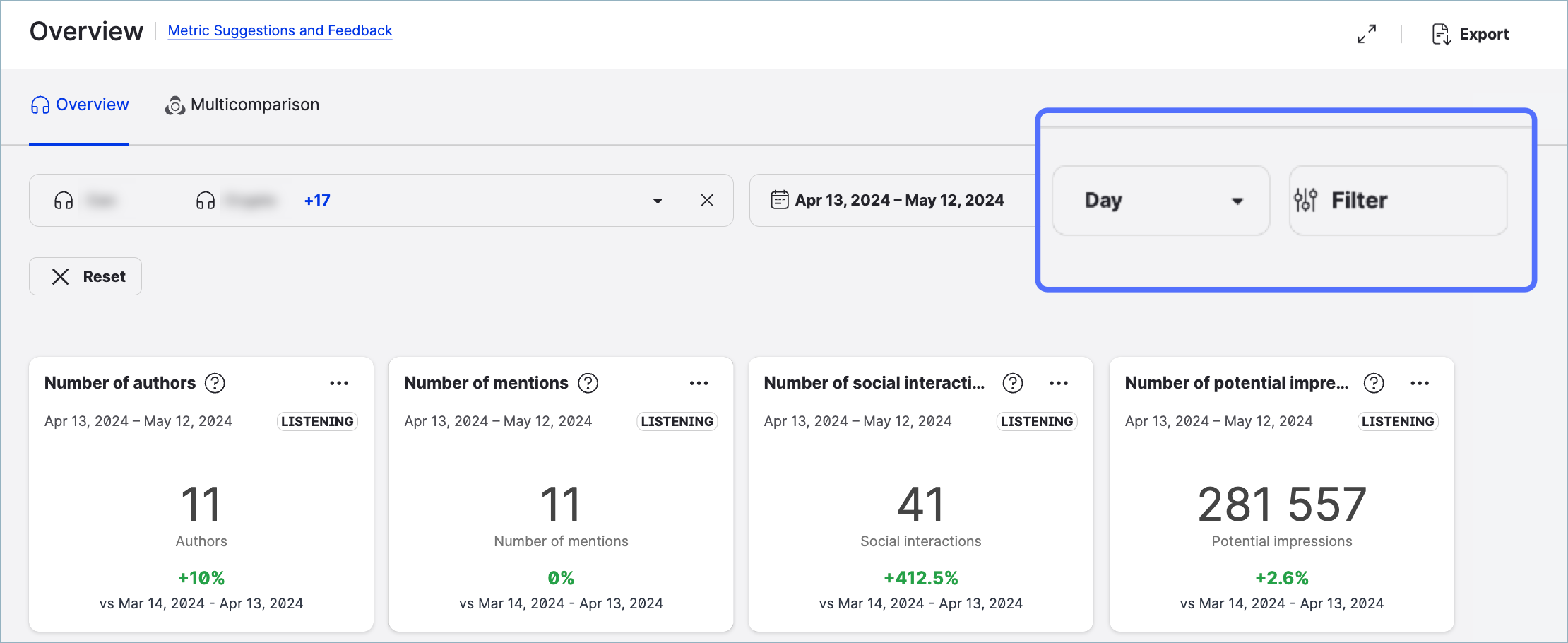Show help for Number of social interactions
The image size is (1568, 643).
pos(1013,383)
